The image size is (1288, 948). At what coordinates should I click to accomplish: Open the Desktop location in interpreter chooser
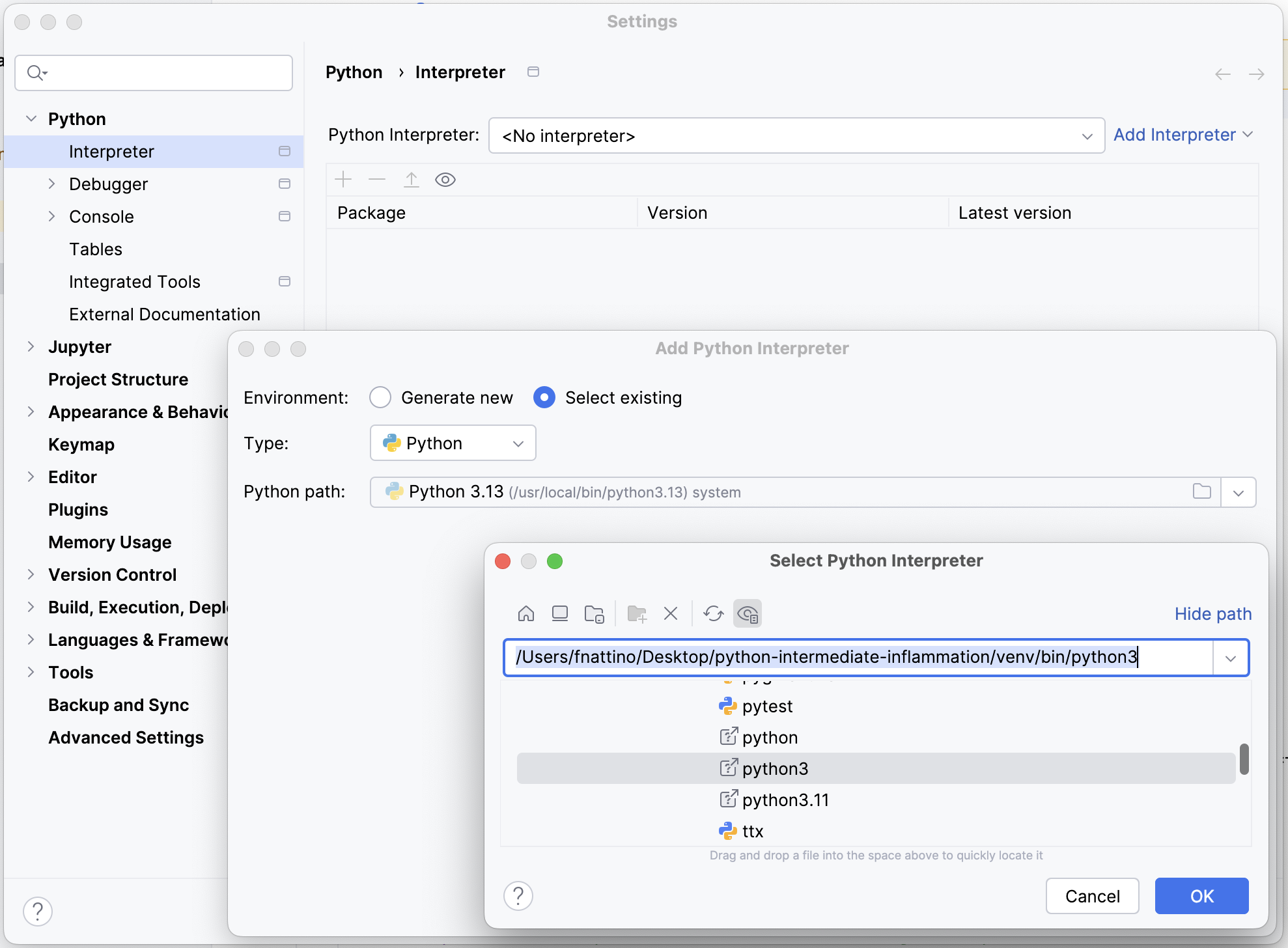tap(559, 613)
